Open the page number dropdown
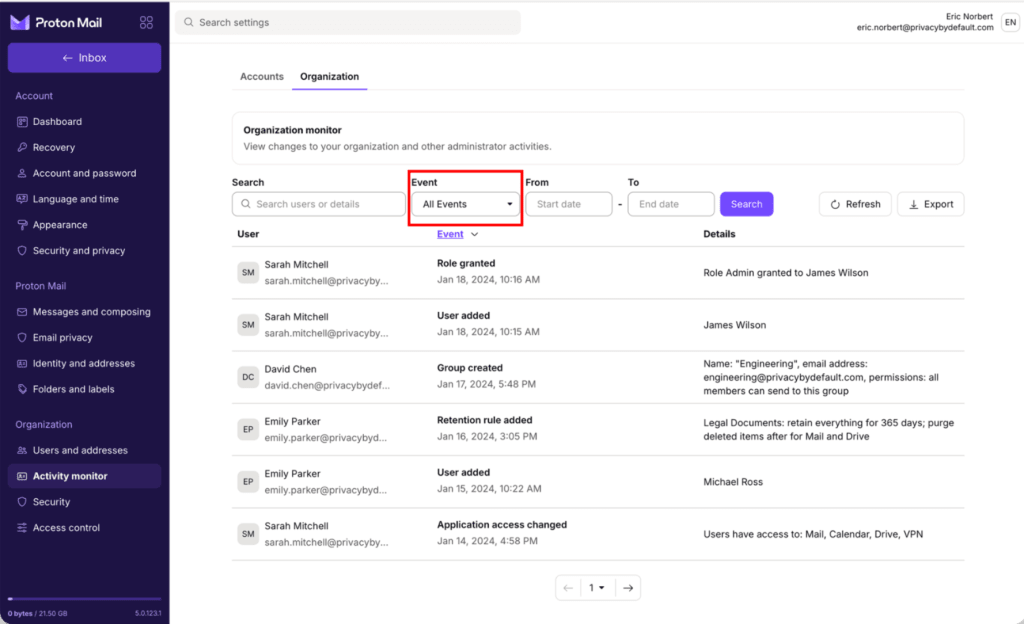This screenshot has width=1024, height=624. pos(597,588)
